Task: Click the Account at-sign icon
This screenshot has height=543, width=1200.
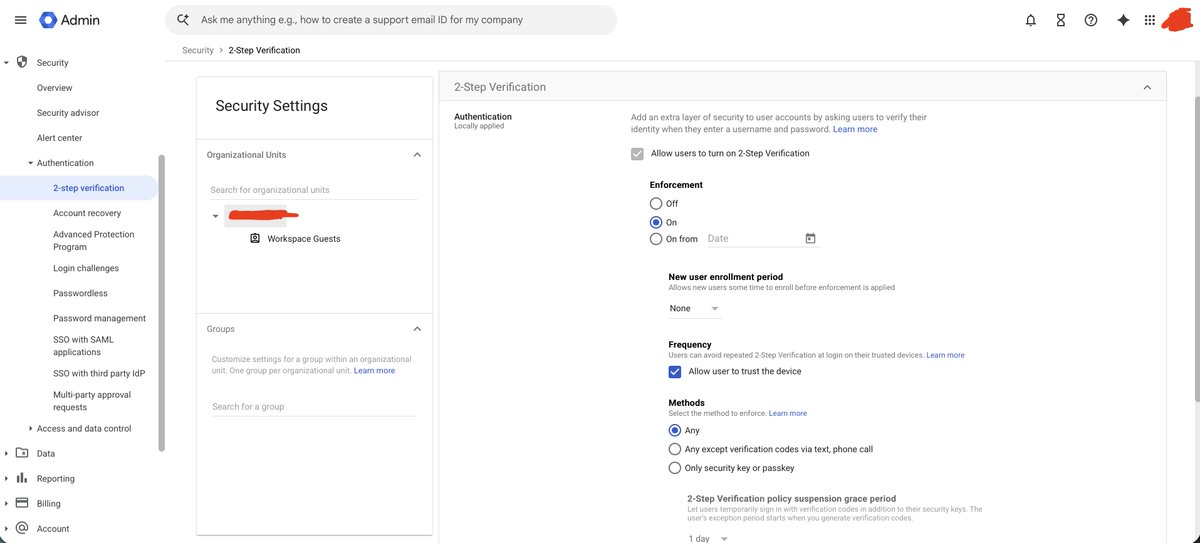Action: (22, 528)
